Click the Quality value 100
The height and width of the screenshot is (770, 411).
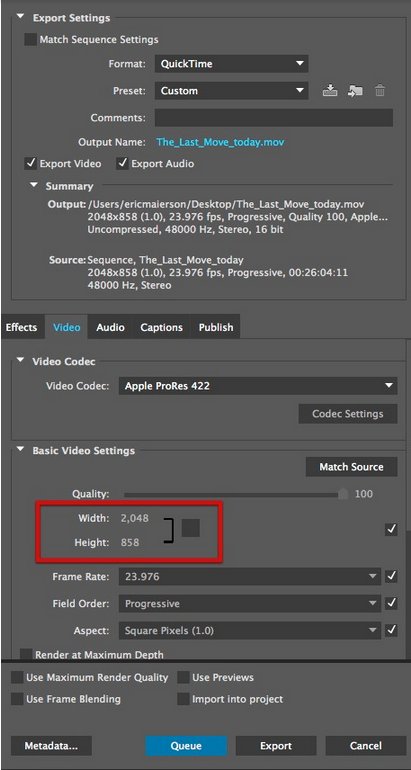point(364,494)
